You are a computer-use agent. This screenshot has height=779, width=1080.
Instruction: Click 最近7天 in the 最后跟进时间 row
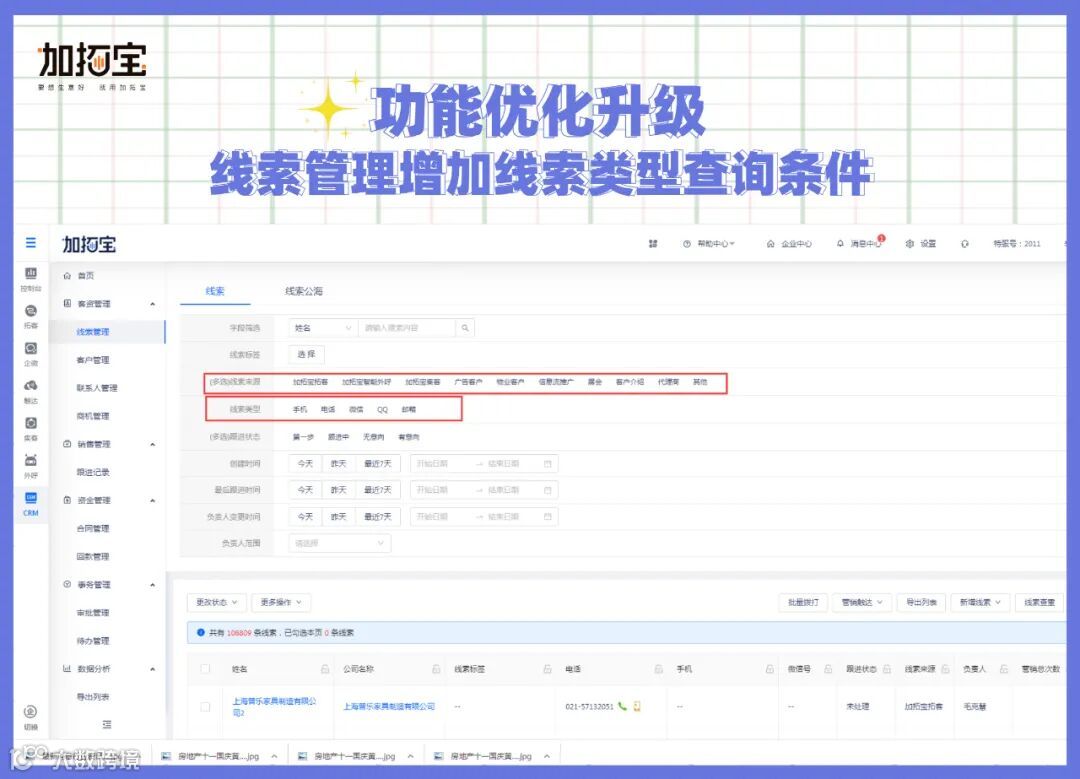tap(377, 490)
